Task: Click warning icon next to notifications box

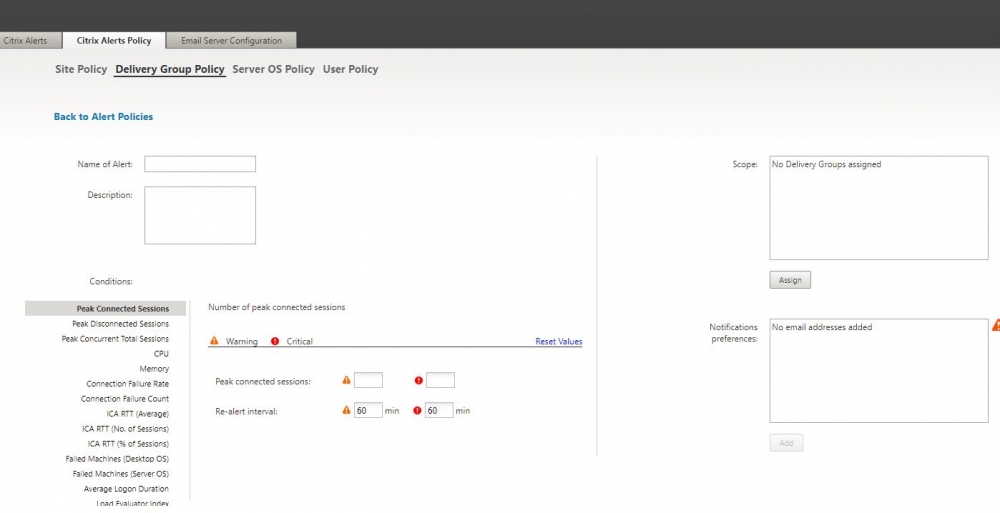Action: click(x=996, y=325)
